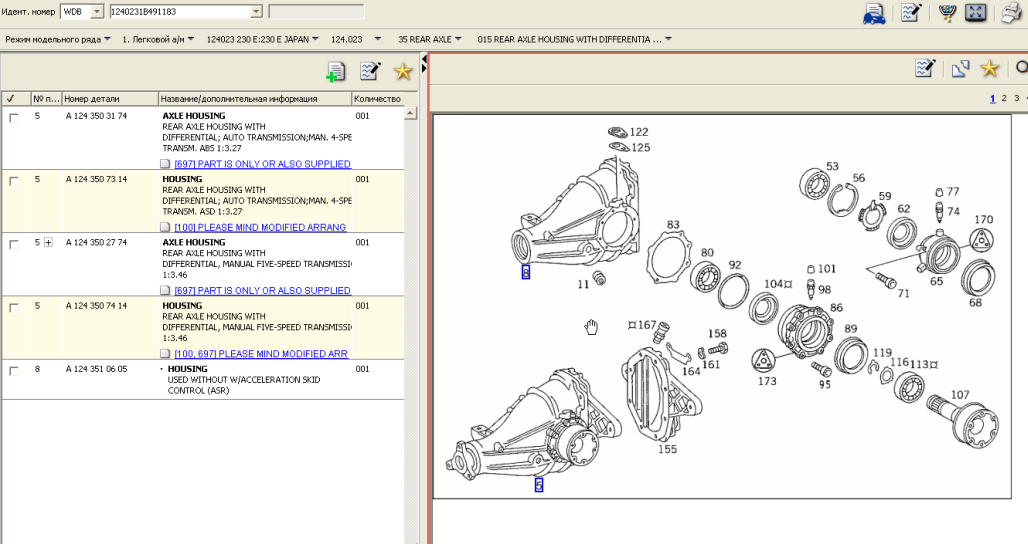Select checkbox for housing A 124 351 06 05
The image size is (1028, 544).
[x=13, y=370]
